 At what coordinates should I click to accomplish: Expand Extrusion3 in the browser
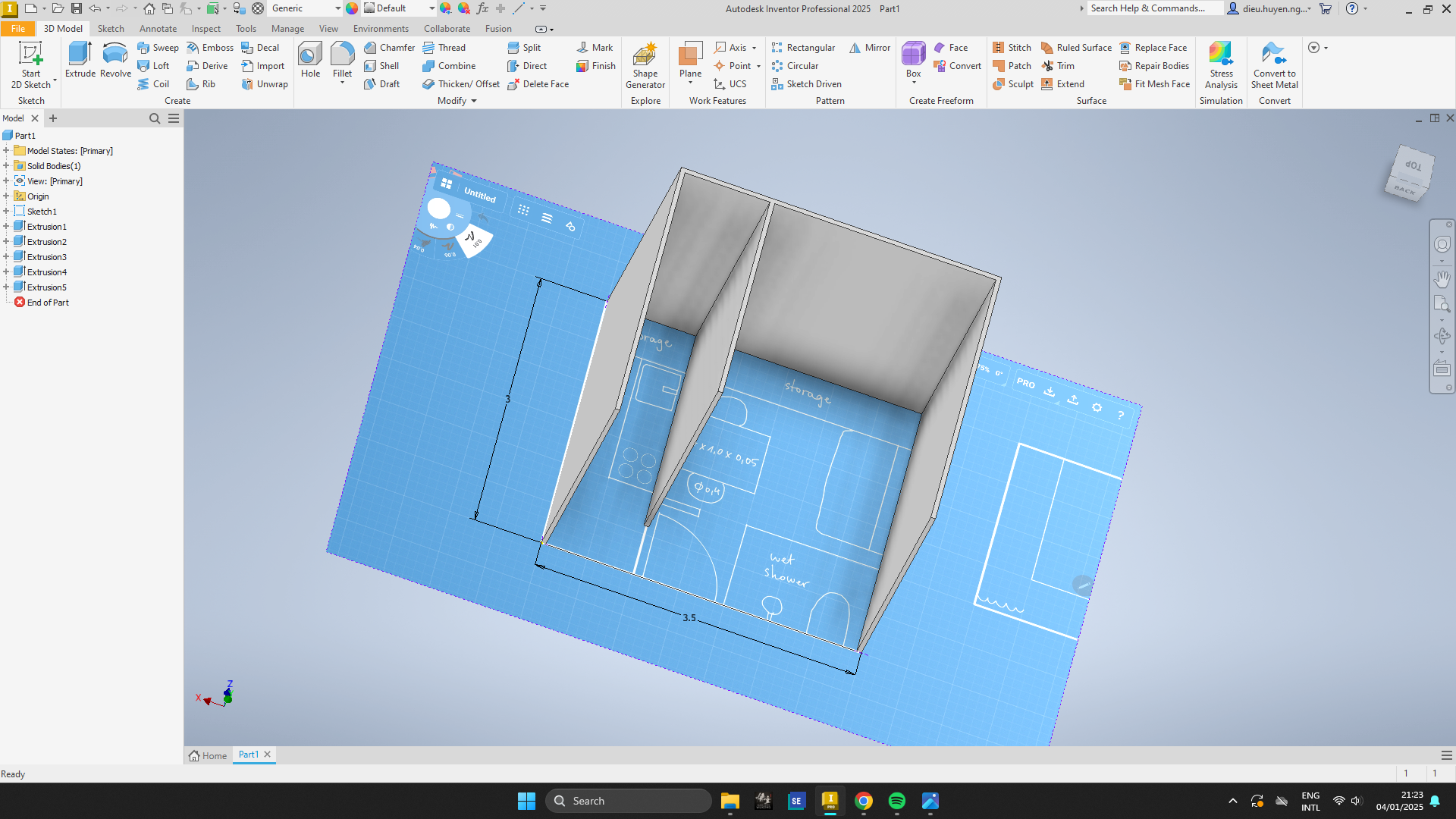[x=6, y=257]
